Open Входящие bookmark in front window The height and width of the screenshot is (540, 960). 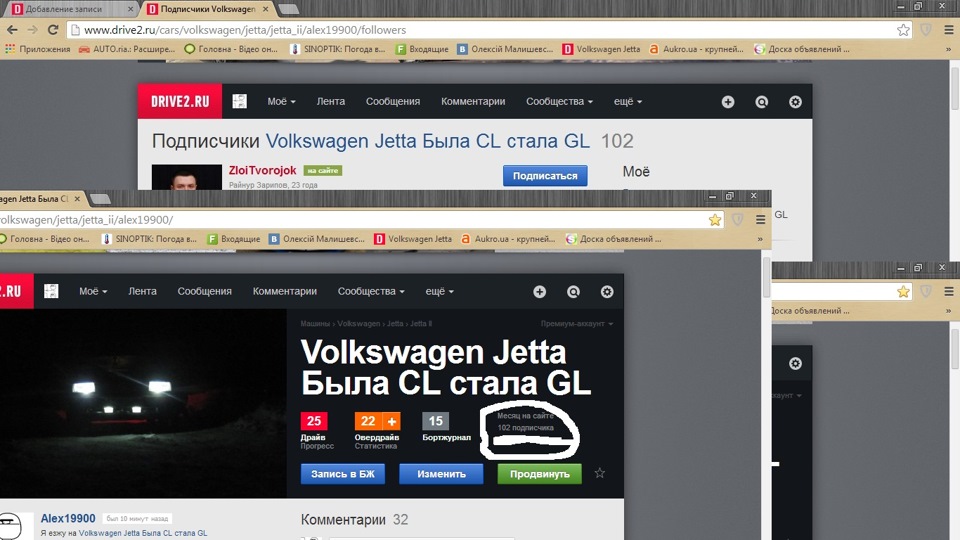coord(234,239)
